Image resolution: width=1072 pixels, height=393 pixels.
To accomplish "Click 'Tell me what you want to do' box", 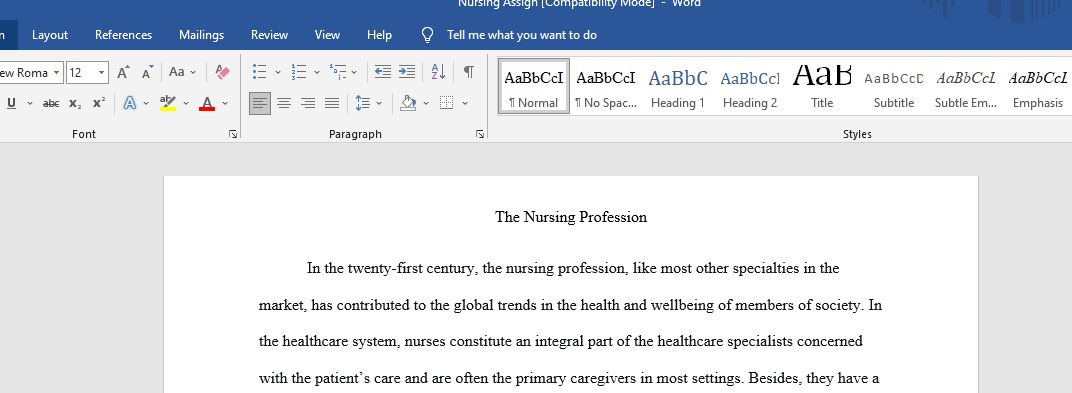I will (522, 35).
